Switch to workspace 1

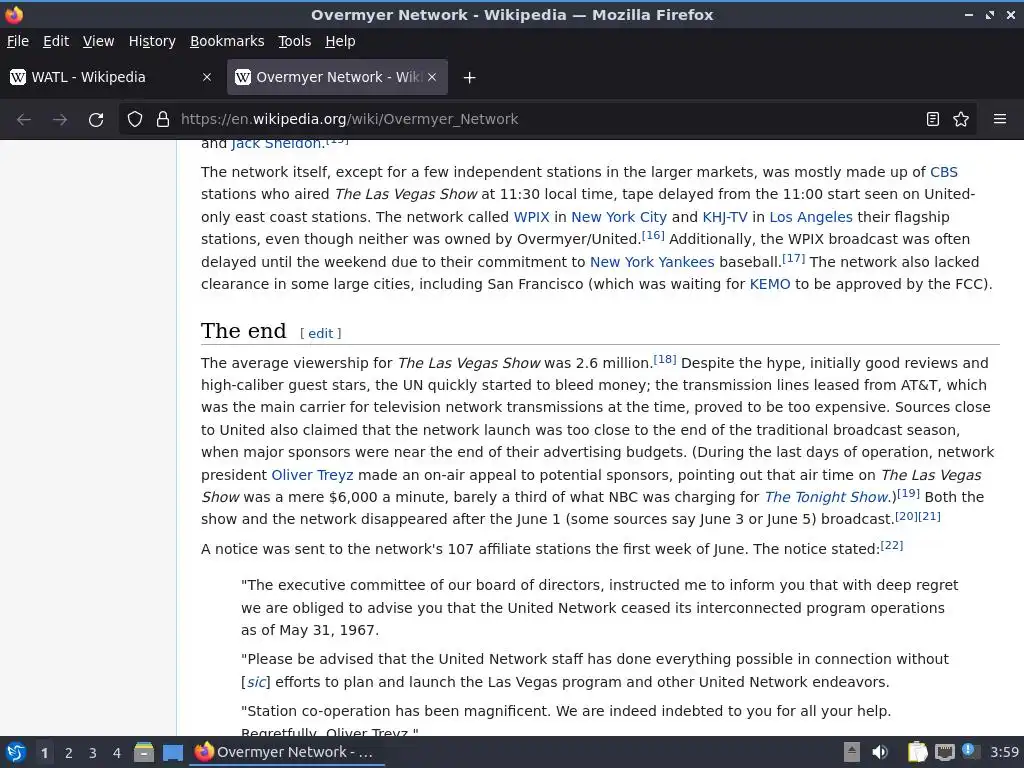pyautogui.click(x=44, y=753)
